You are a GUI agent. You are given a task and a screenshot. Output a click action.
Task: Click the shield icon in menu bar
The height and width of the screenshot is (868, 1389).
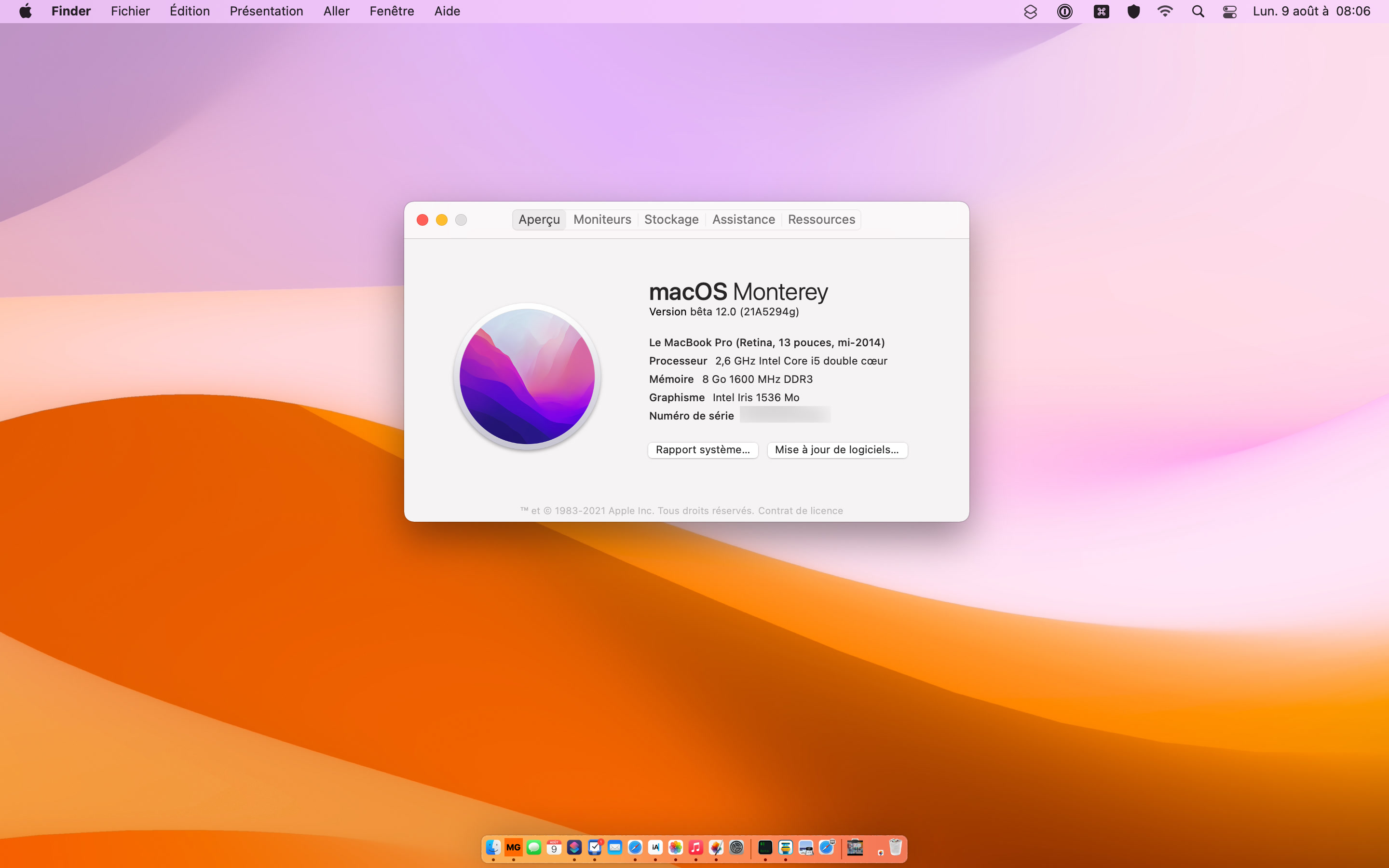[x=1133, y=12]
